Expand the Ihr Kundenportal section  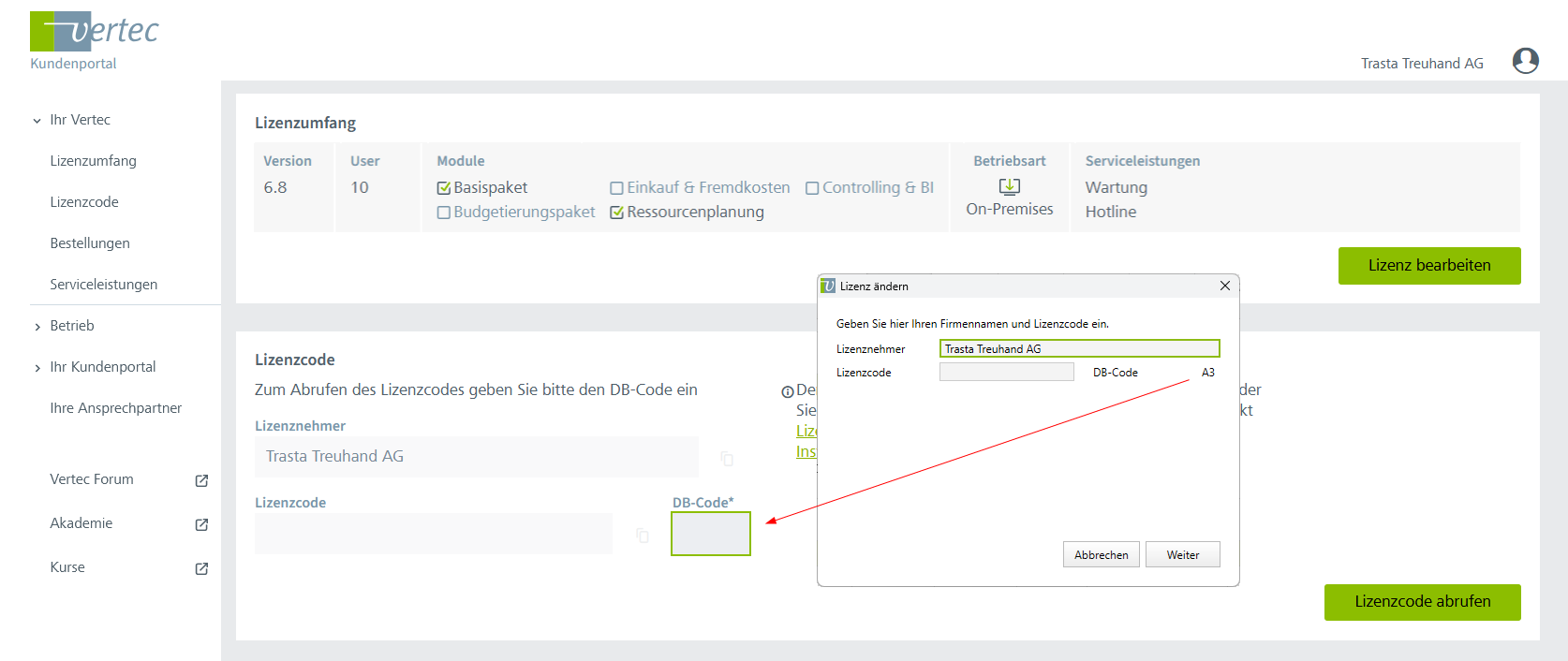pyautogui.click(x=37, y=368)
